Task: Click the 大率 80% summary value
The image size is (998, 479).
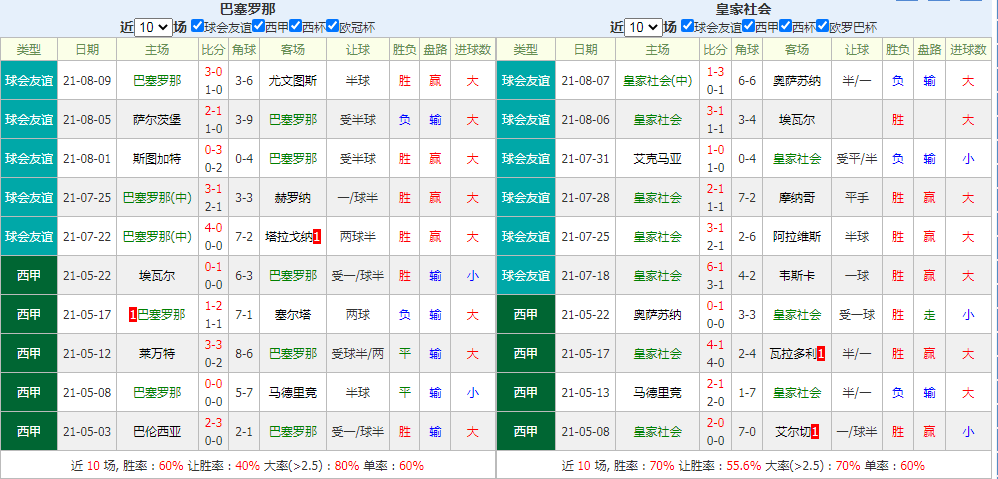Action: point(347,466)
